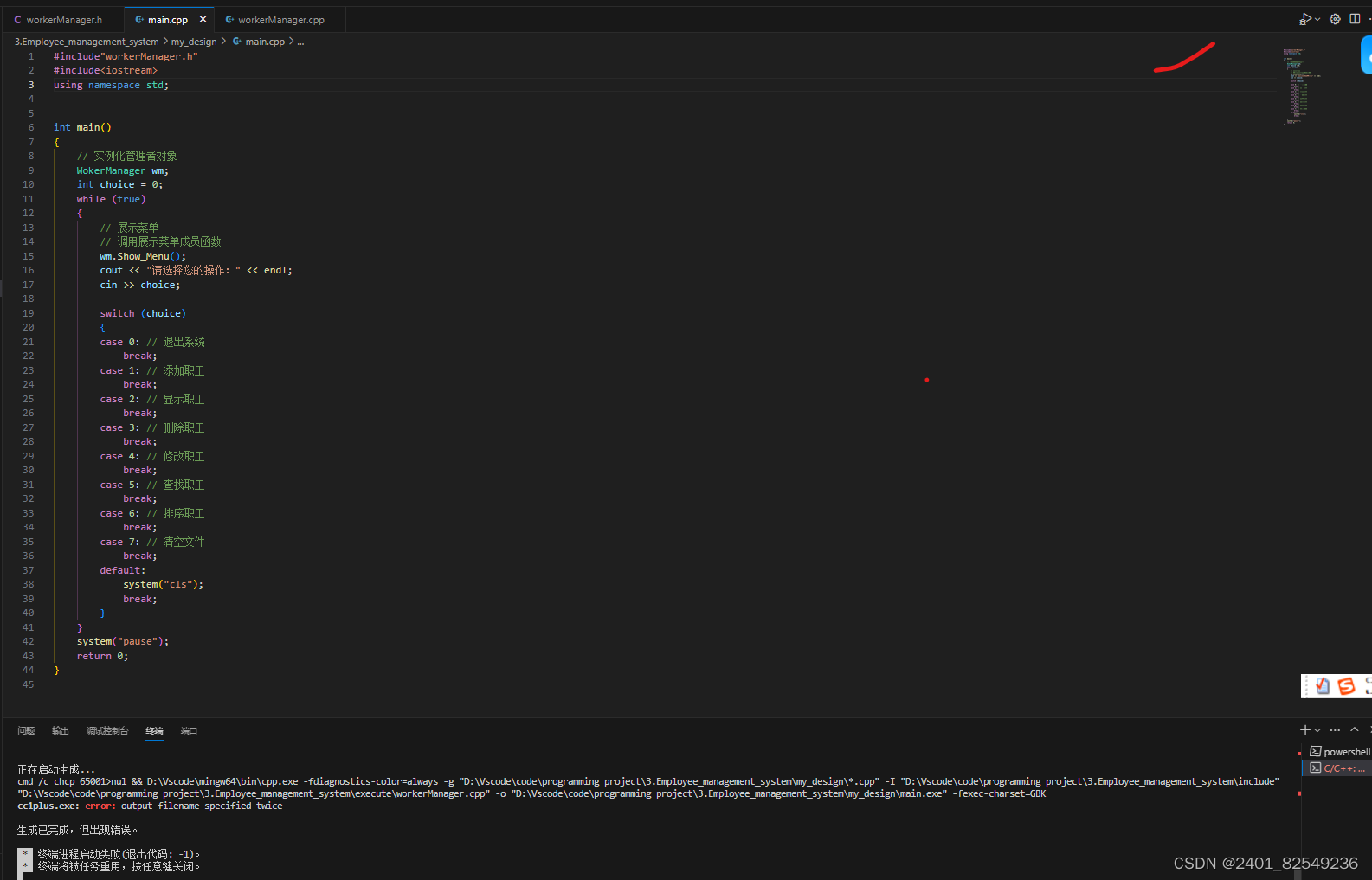Click the 'while (true)' statement
1372x880 pixels.
111,199
